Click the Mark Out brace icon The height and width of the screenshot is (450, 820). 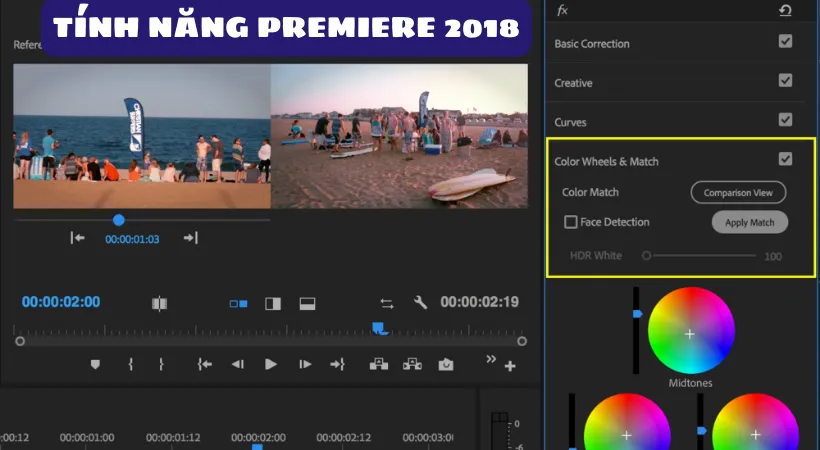[x=161, y=364]
